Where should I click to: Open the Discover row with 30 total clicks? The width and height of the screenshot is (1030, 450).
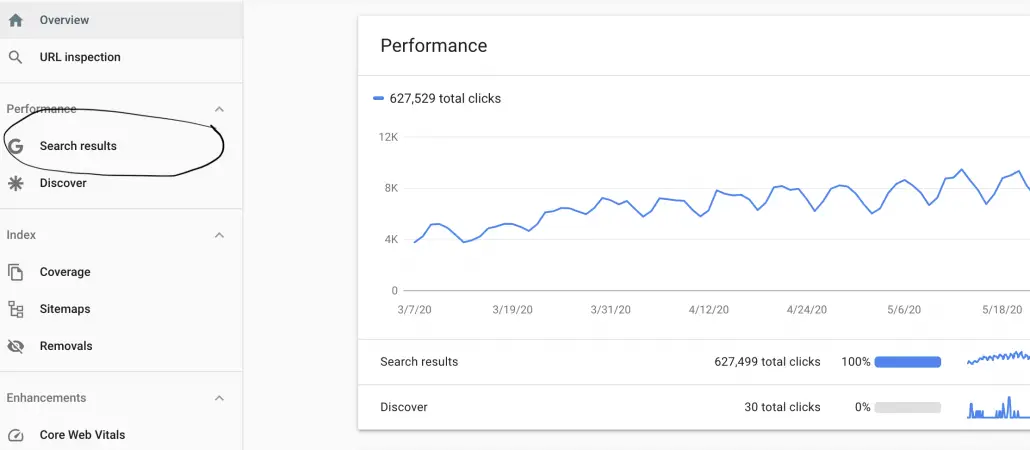click(694, 407)
